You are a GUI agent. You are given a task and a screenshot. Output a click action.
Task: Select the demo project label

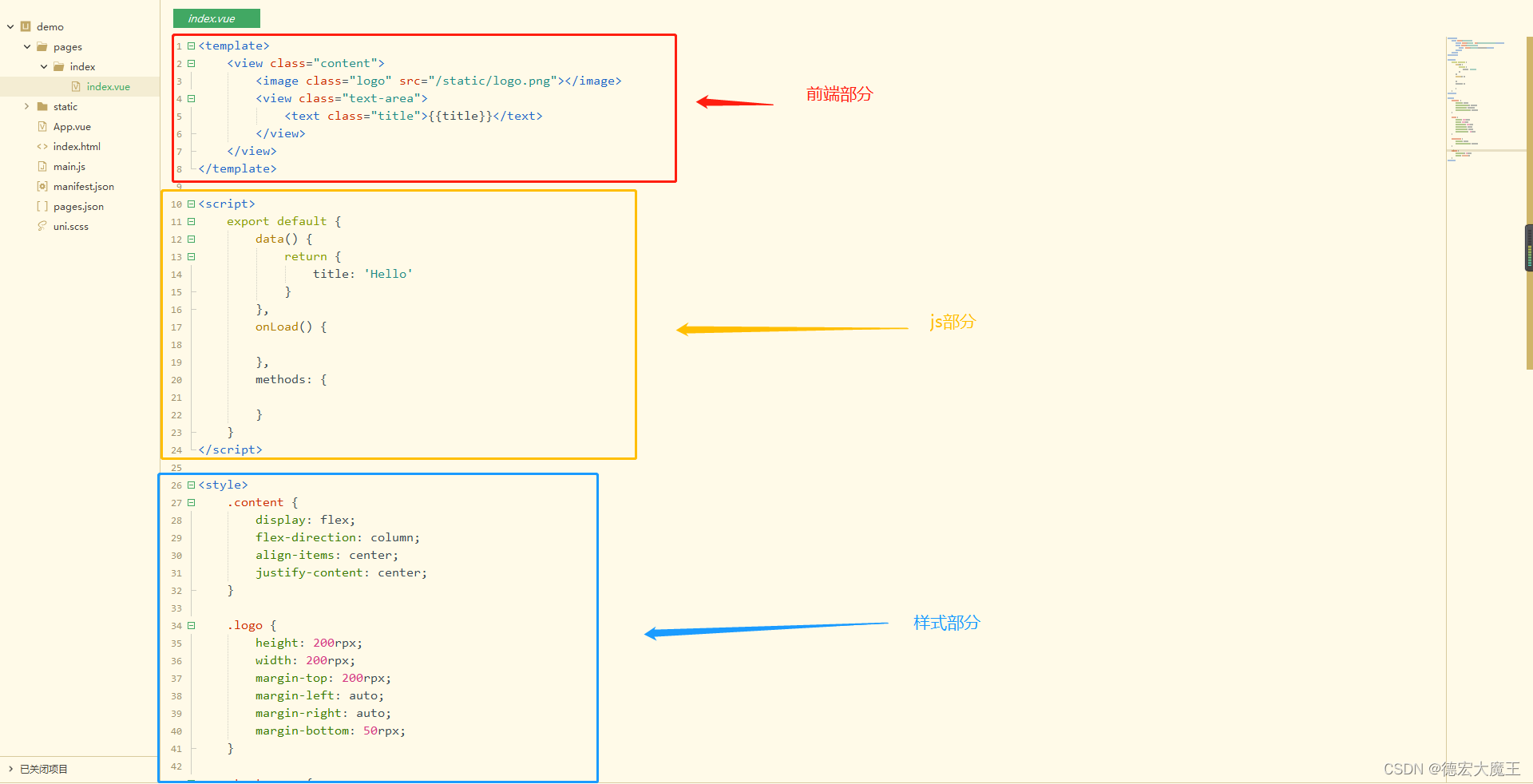[x=50, y=27]
